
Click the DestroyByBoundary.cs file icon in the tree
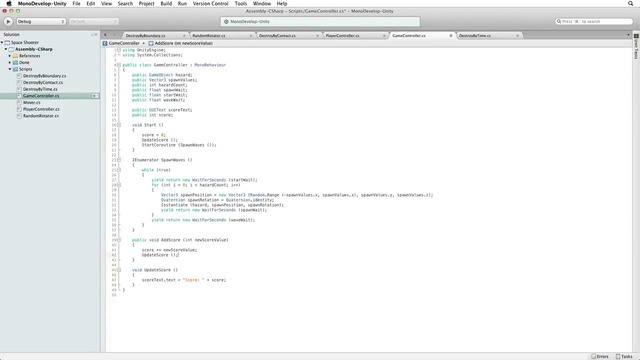(x=19, y=76)
